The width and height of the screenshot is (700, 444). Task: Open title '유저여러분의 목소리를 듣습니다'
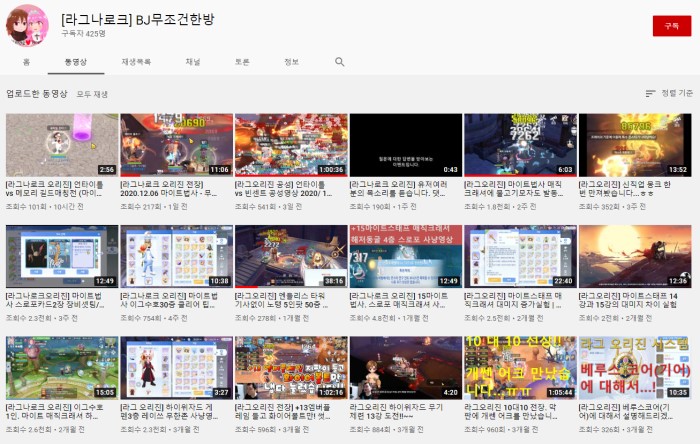click(399, 189)
